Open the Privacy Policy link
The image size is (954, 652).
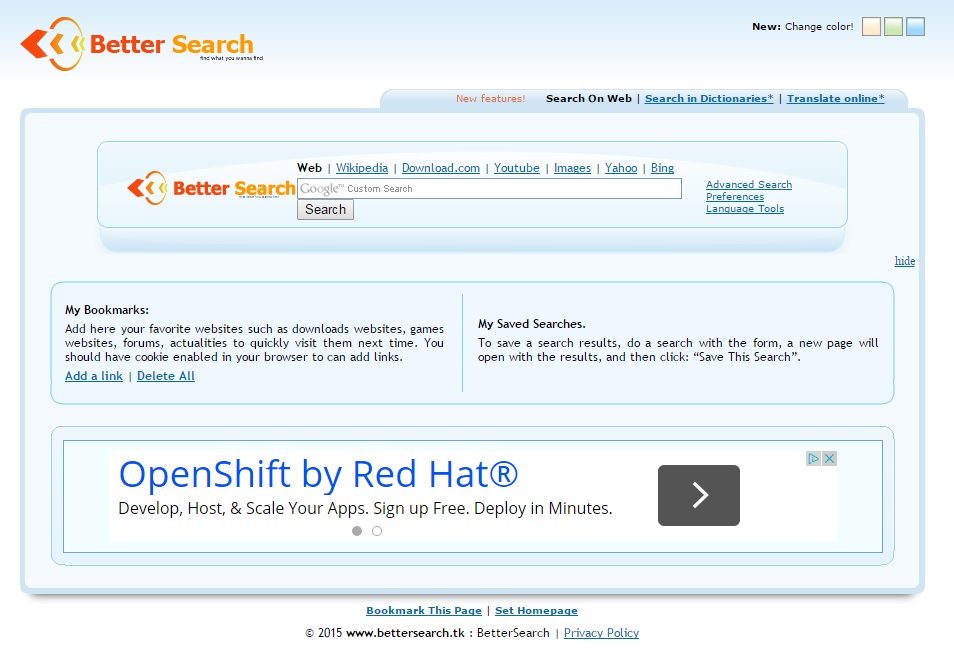tap(601, 633)
